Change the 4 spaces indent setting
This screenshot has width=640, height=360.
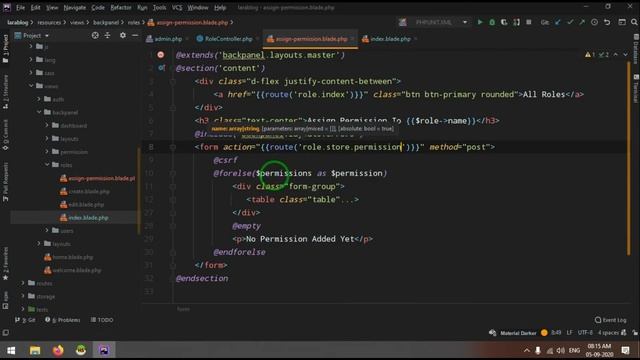[608, 333]
